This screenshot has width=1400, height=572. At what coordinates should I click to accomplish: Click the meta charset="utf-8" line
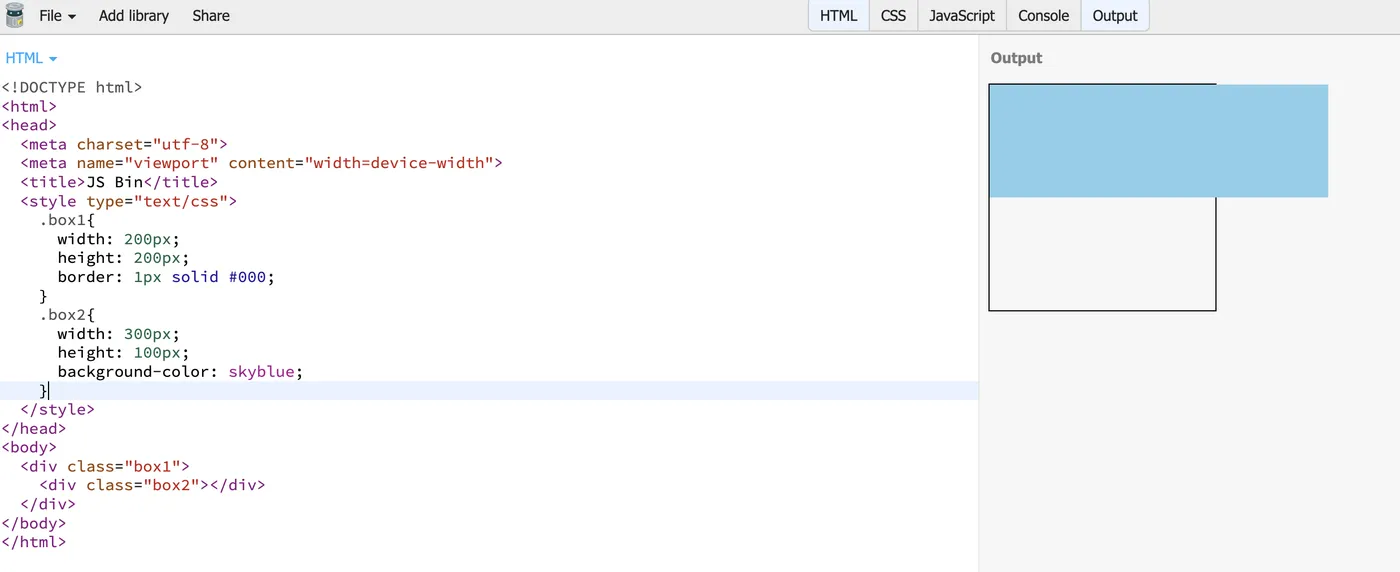pyautogui.click(x=124, y=144)
